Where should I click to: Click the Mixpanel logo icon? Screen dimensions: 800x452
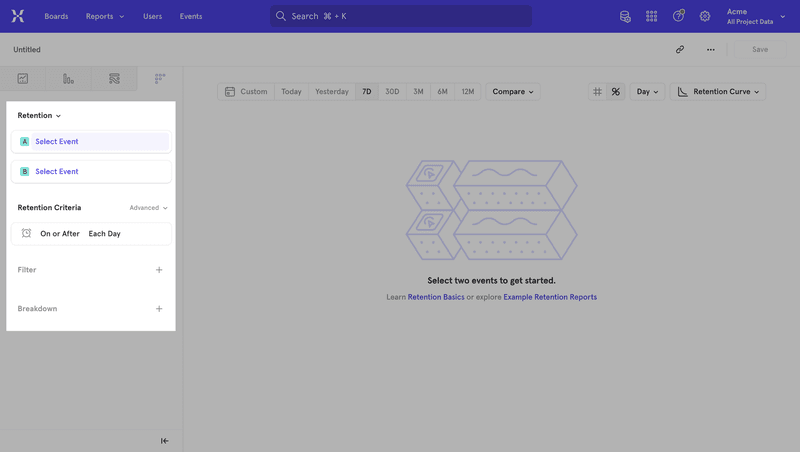pos(18,16)
